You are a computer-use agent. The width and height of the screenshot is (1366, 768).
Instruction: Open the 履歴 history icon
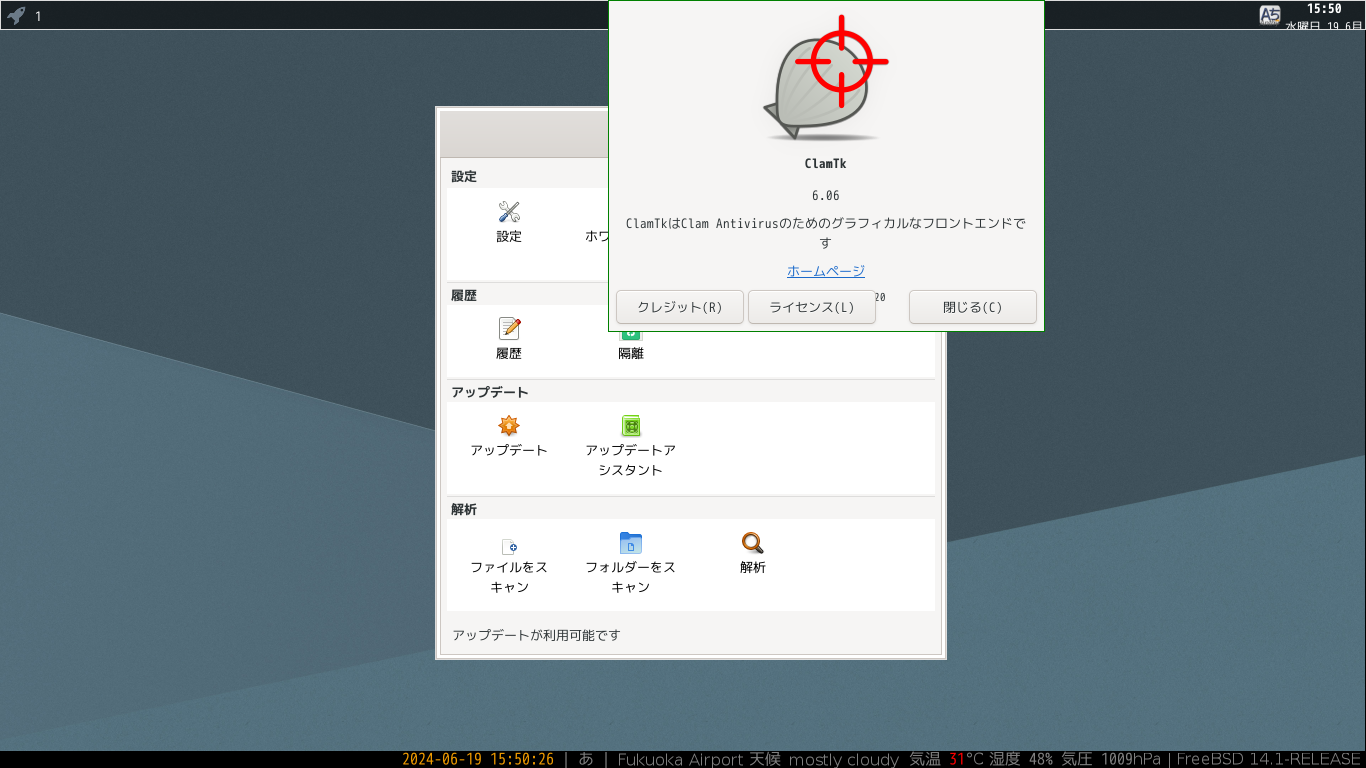coord(509,329)
